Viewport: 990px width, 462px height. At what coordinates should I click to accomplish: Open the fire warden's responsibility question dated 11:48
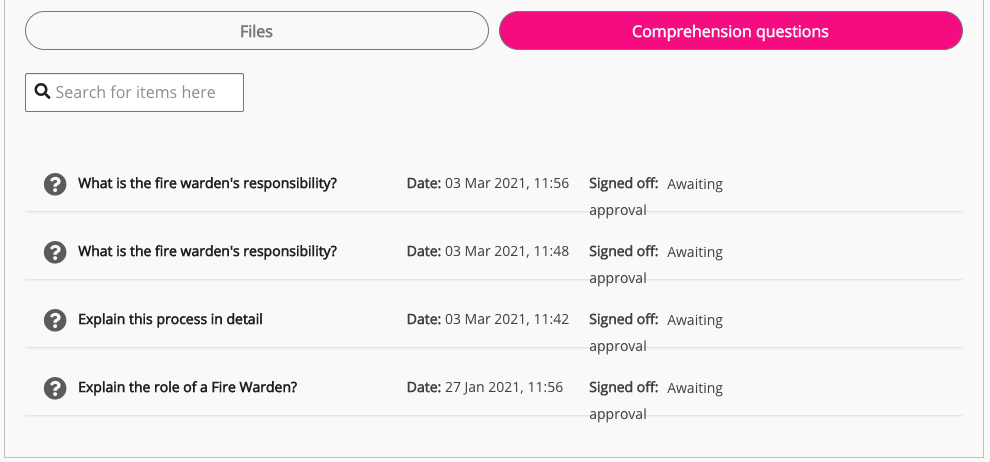click(x=207, y=252)
